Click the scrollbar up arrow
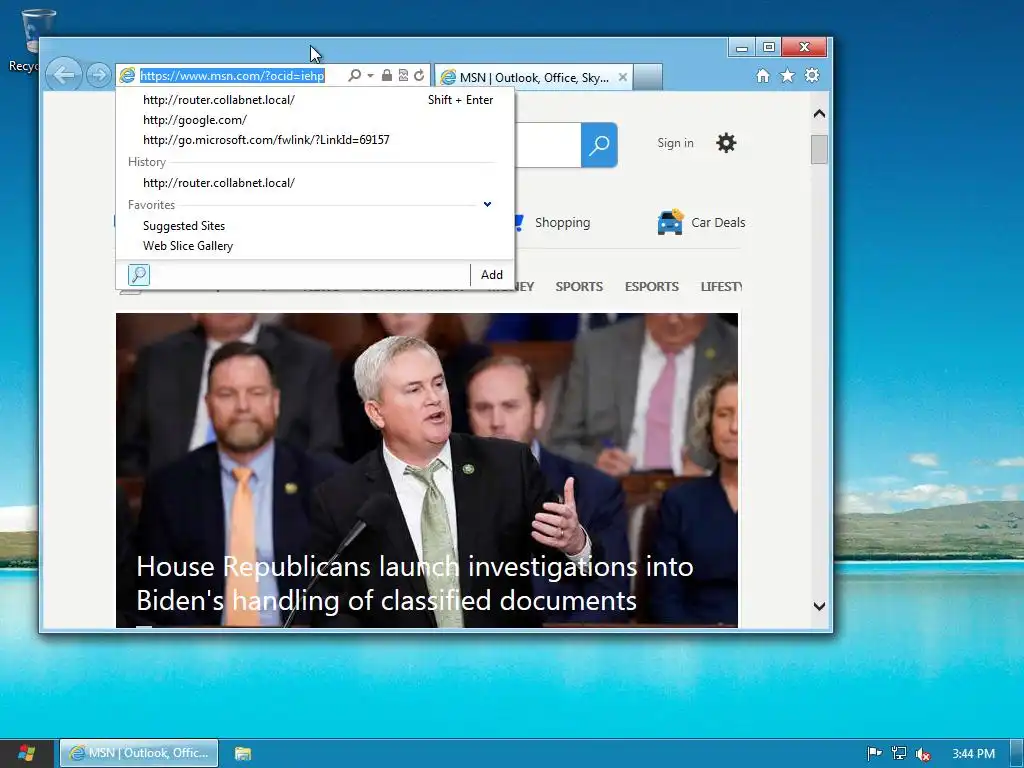1024x768 pixels. click(x=820, y=114)
